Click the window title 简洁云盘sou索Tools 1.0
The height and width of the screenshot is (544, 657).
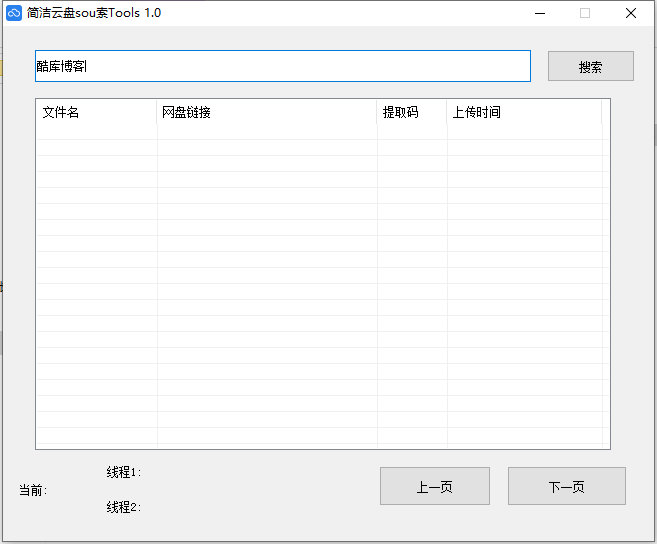[94, 13]
